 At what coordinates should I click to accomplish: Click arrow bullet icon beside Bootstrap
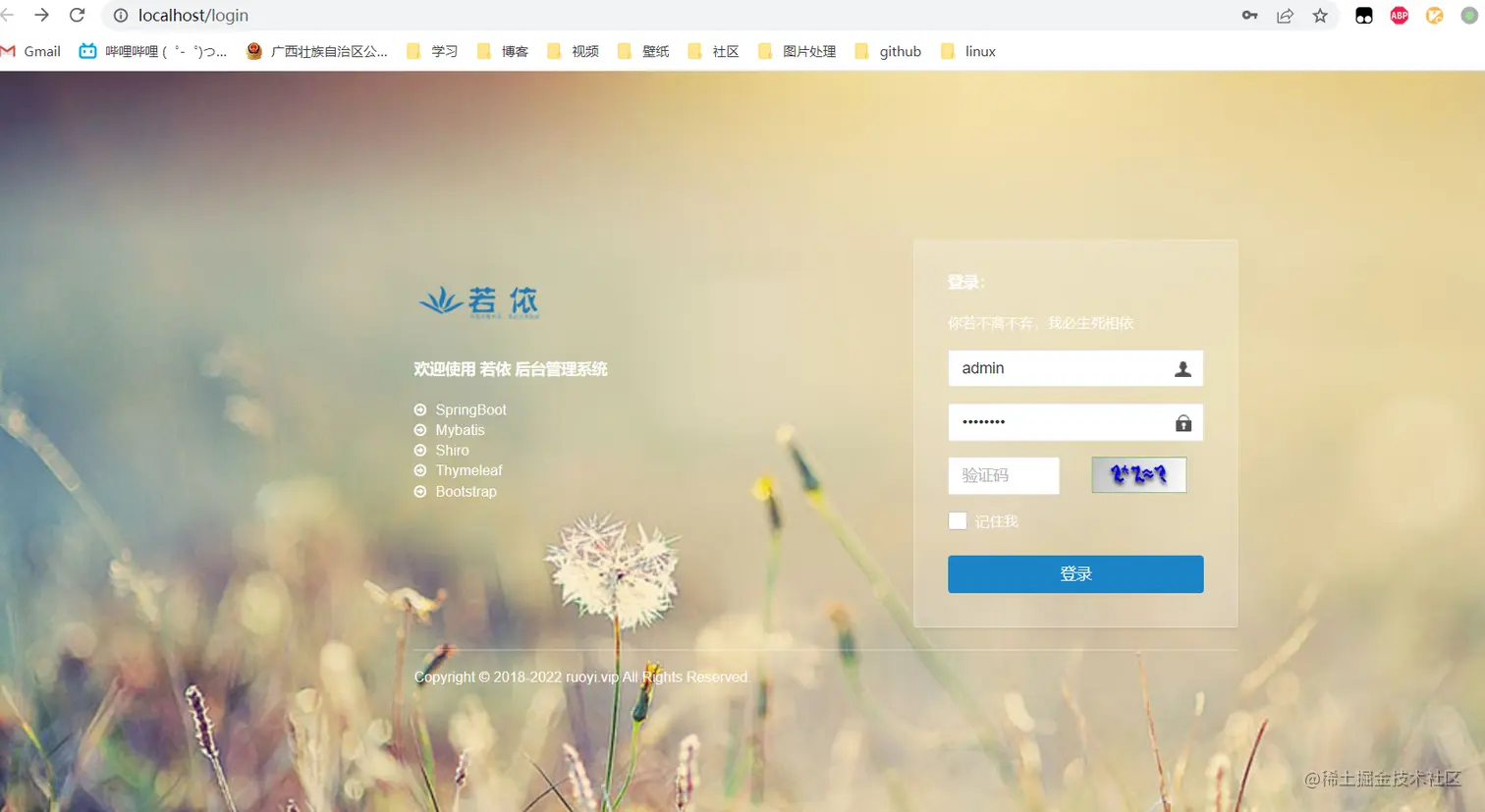[x=420, y=491]
